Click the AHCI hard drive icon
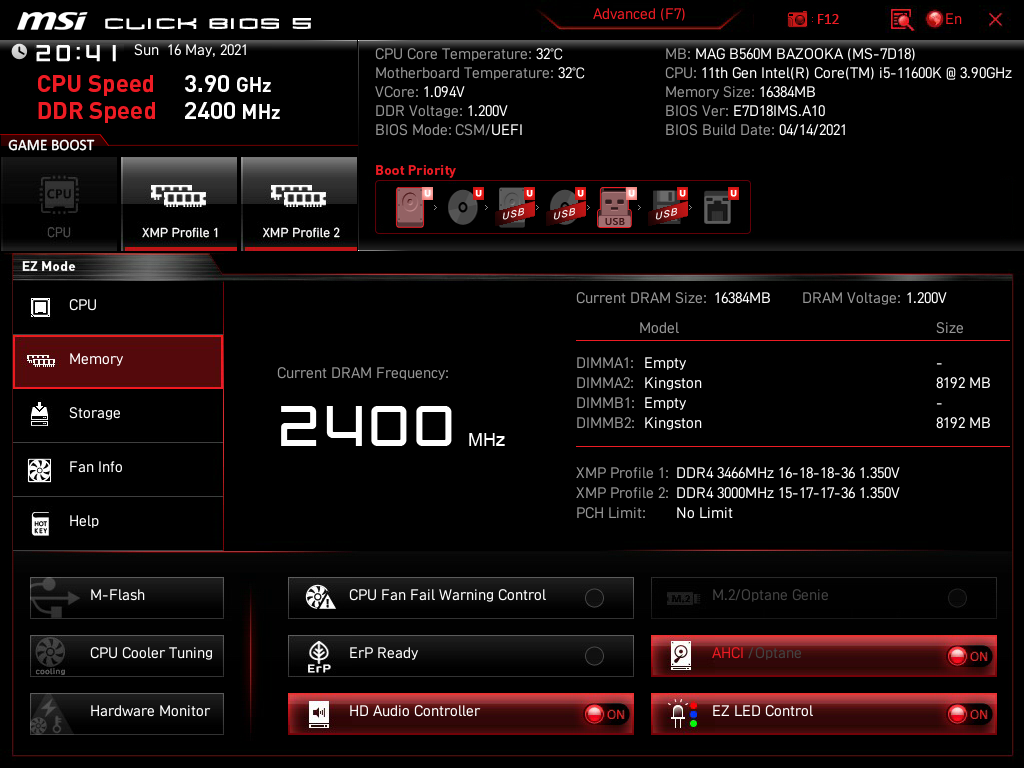This screenshot has height=768, width=1024. [681, 656]
